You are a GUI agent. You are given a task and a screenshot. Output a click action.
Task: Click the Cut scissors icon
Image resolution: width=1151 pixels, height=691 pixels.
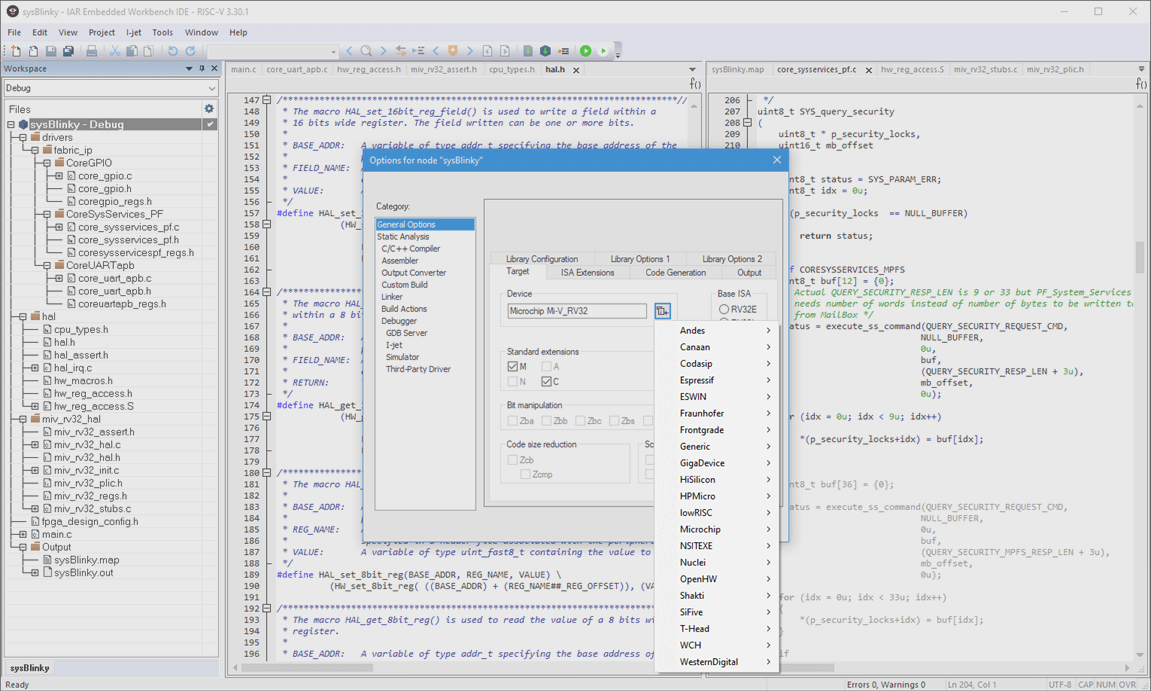[x=115, y=51]
